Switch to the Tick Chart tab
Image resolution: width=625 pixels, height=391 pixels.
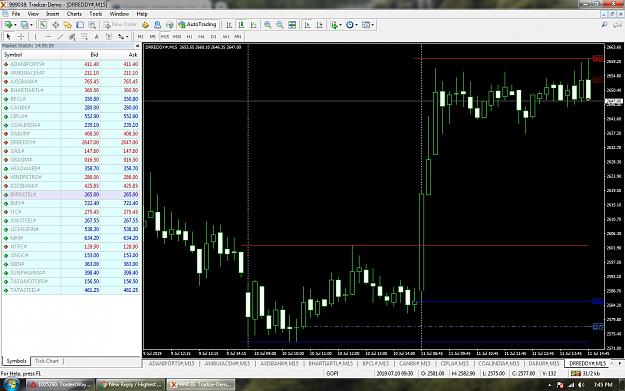[47, 361]
